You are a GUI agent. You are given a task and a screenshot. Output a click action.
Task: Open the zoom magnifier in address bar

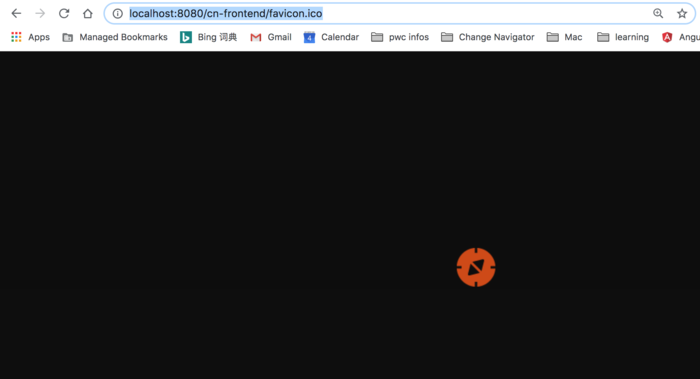point(658,13)
